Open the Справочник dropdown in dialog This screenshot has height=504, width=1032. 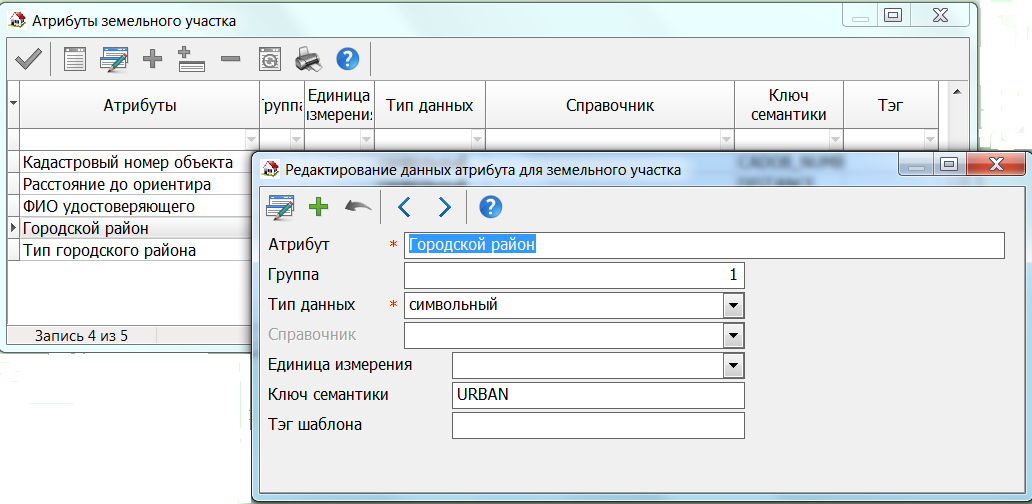[x=733, y=335]
